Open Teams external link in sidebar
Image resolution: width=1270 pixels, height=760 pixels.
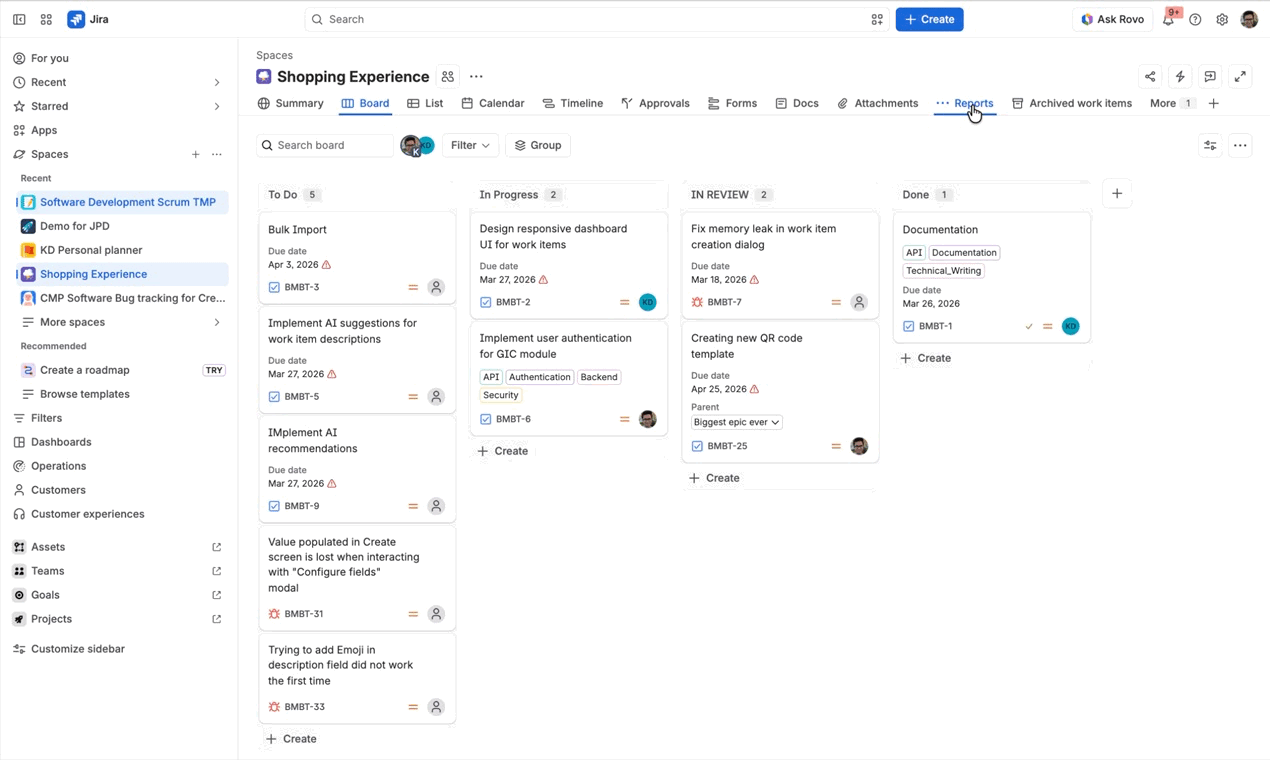pos(217,571)
